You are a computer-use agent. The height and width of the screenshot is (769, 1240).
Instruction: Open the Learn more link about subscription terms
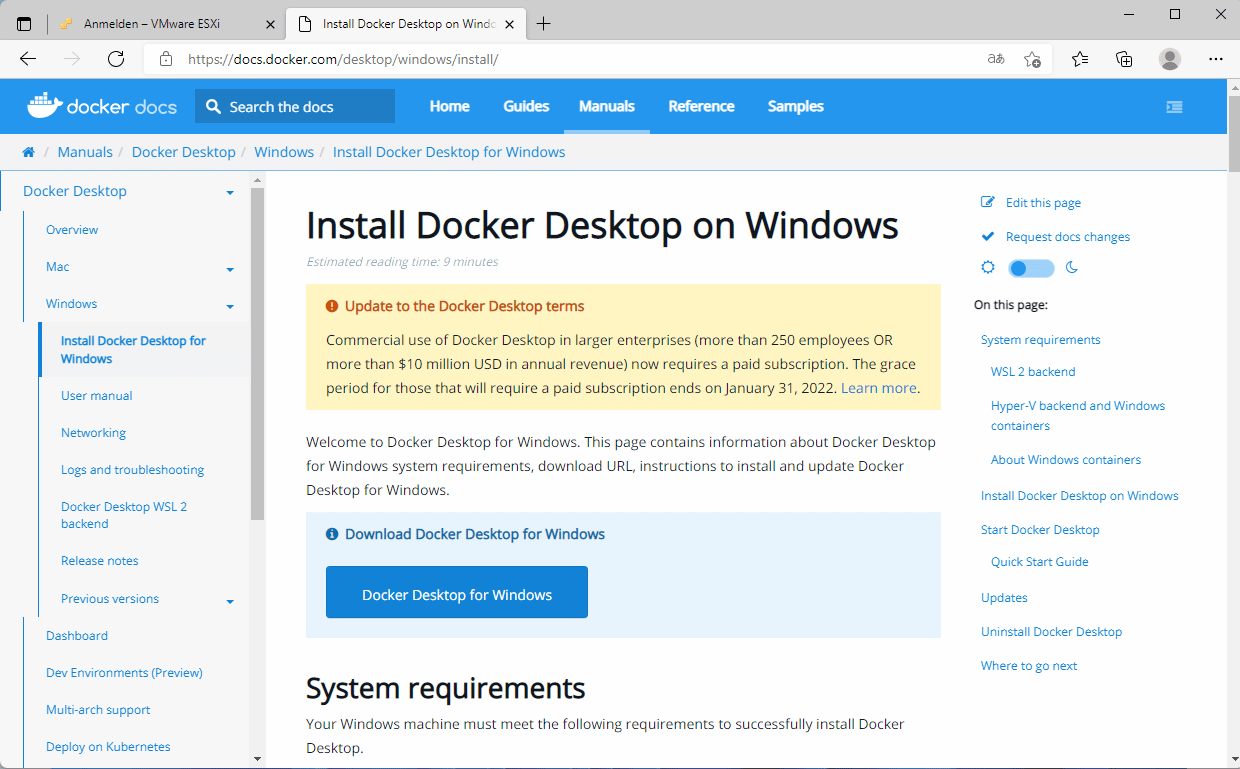[x=878, y=388]
